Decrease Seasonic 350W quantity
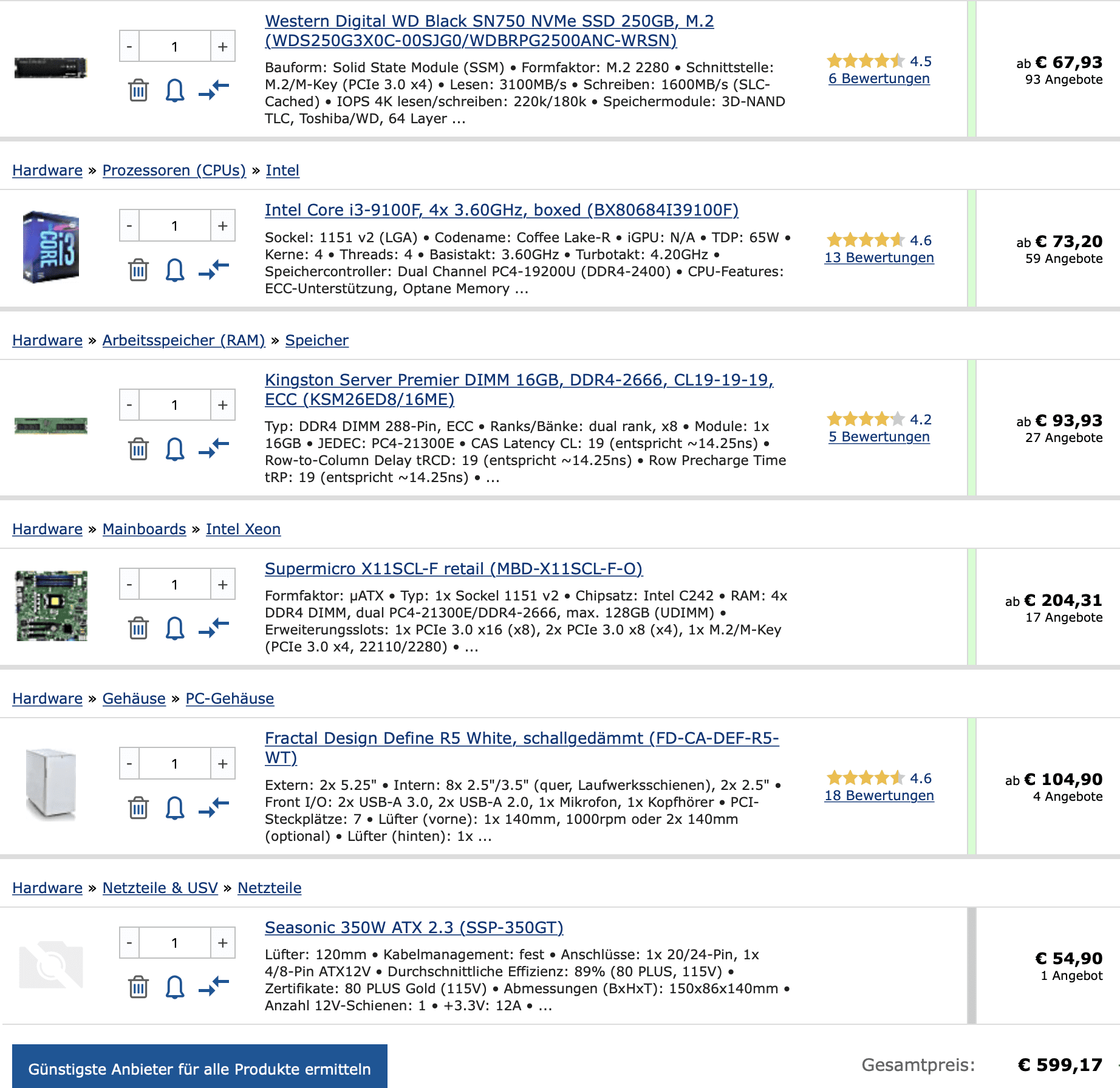Viewport: 1120px width, 1088px height. [129, 942]
